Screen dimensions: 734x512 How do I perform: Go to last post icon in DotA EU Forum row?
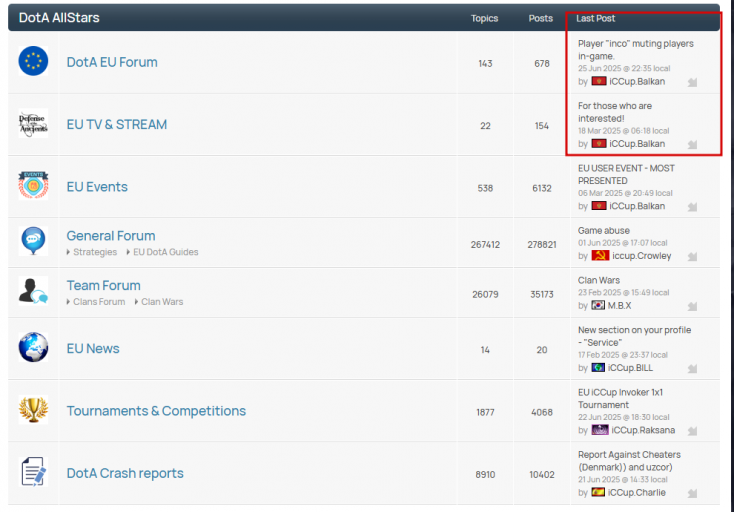[x=692, y=82]
